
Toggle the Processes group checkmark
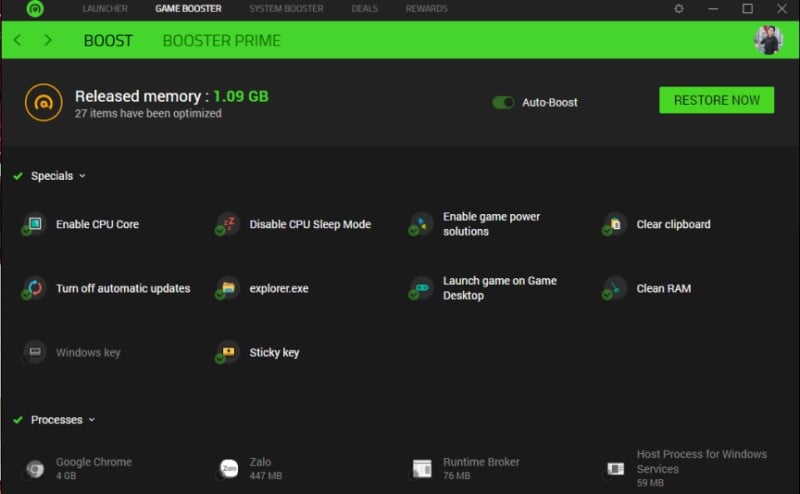18,420
